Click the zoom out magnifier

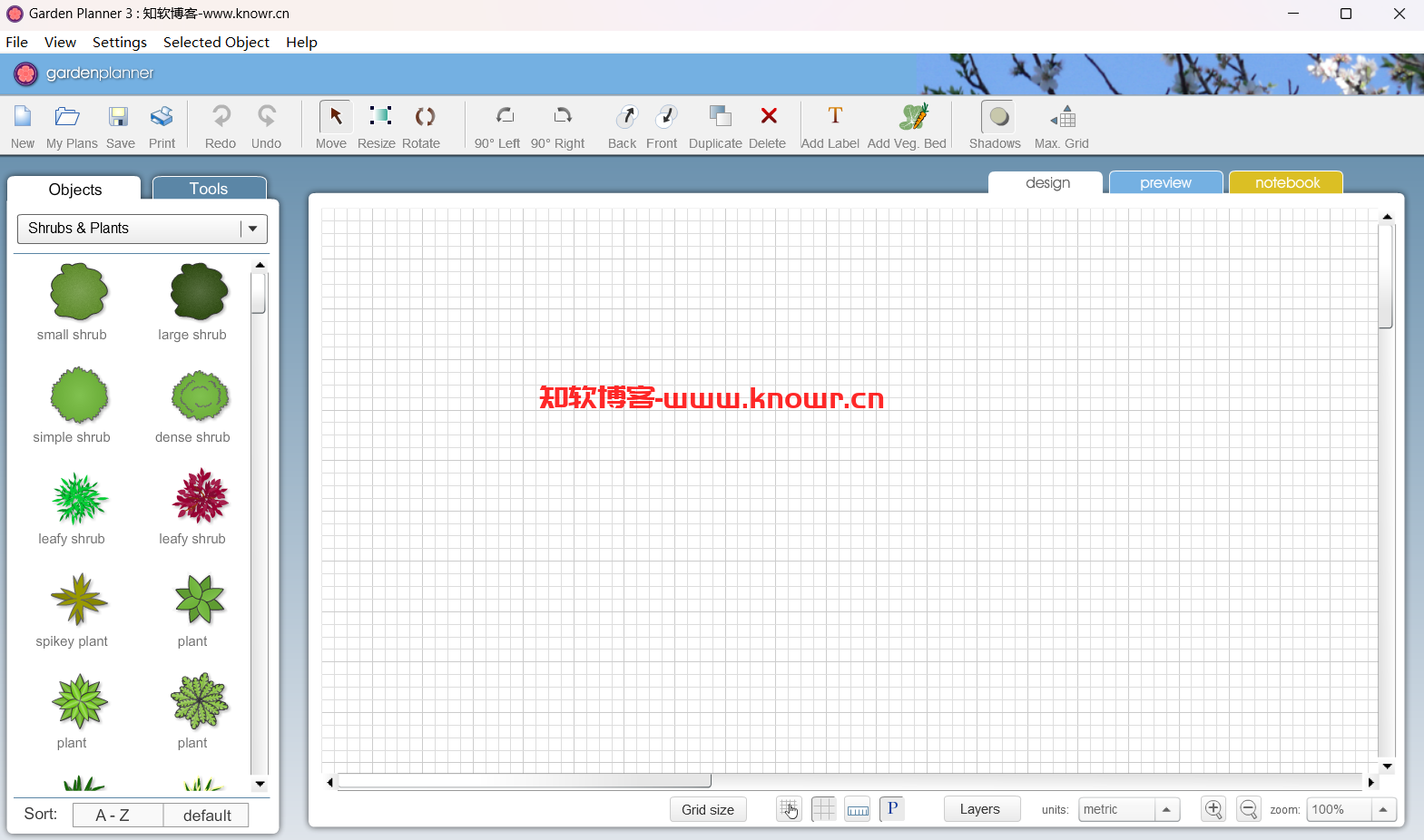[1249, 809]
